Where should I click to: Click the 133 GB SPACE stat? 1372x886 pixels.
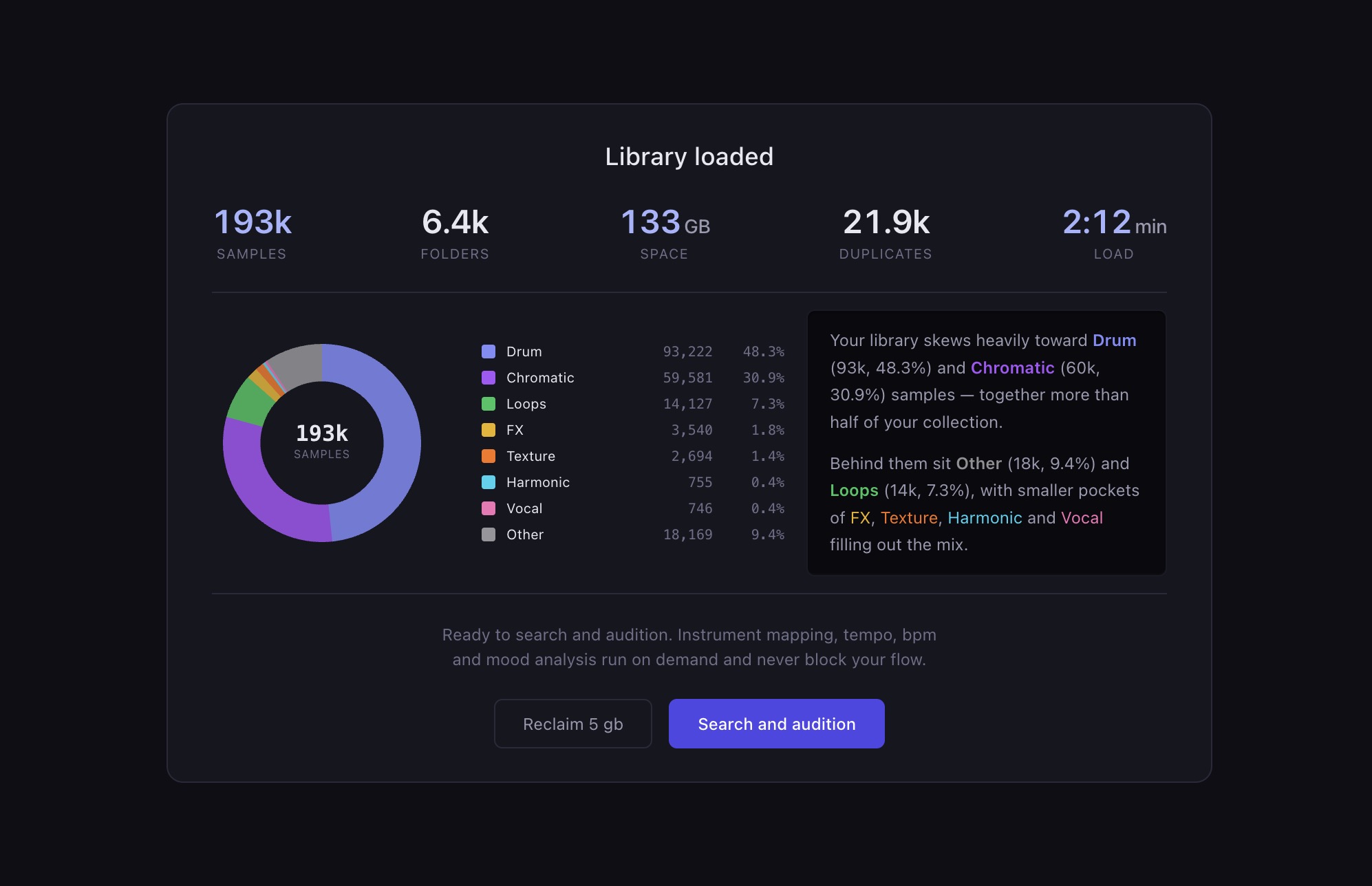pyautogui.click(x=665, y=234)
